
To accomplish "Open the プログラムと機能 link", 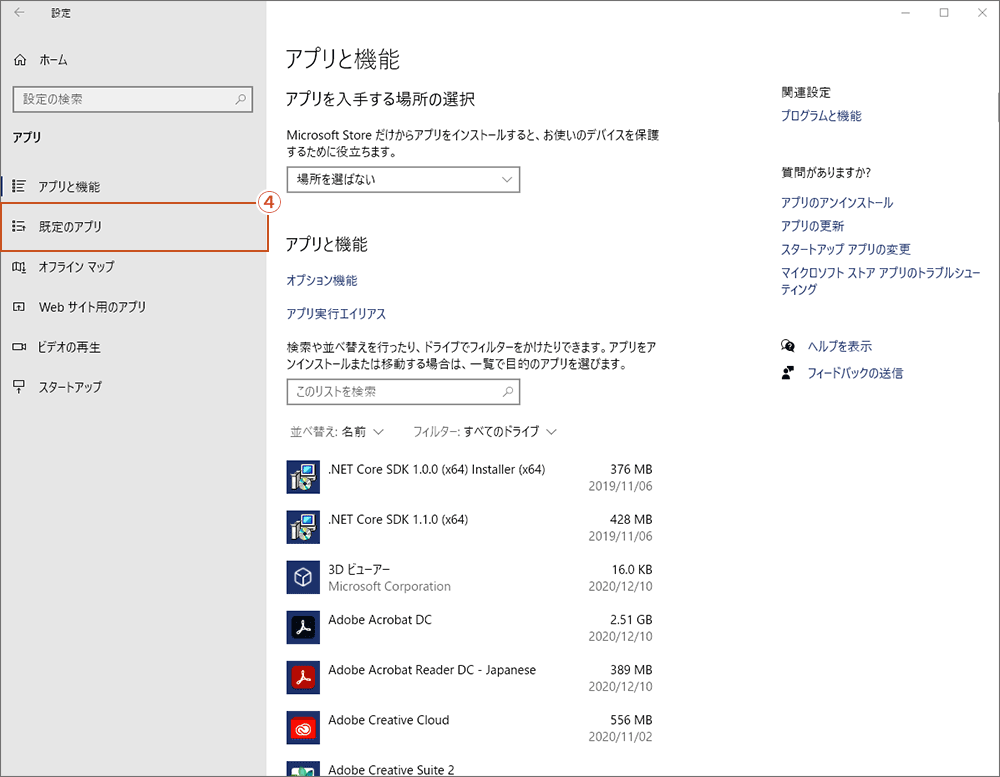I will (x=821, y=115).
